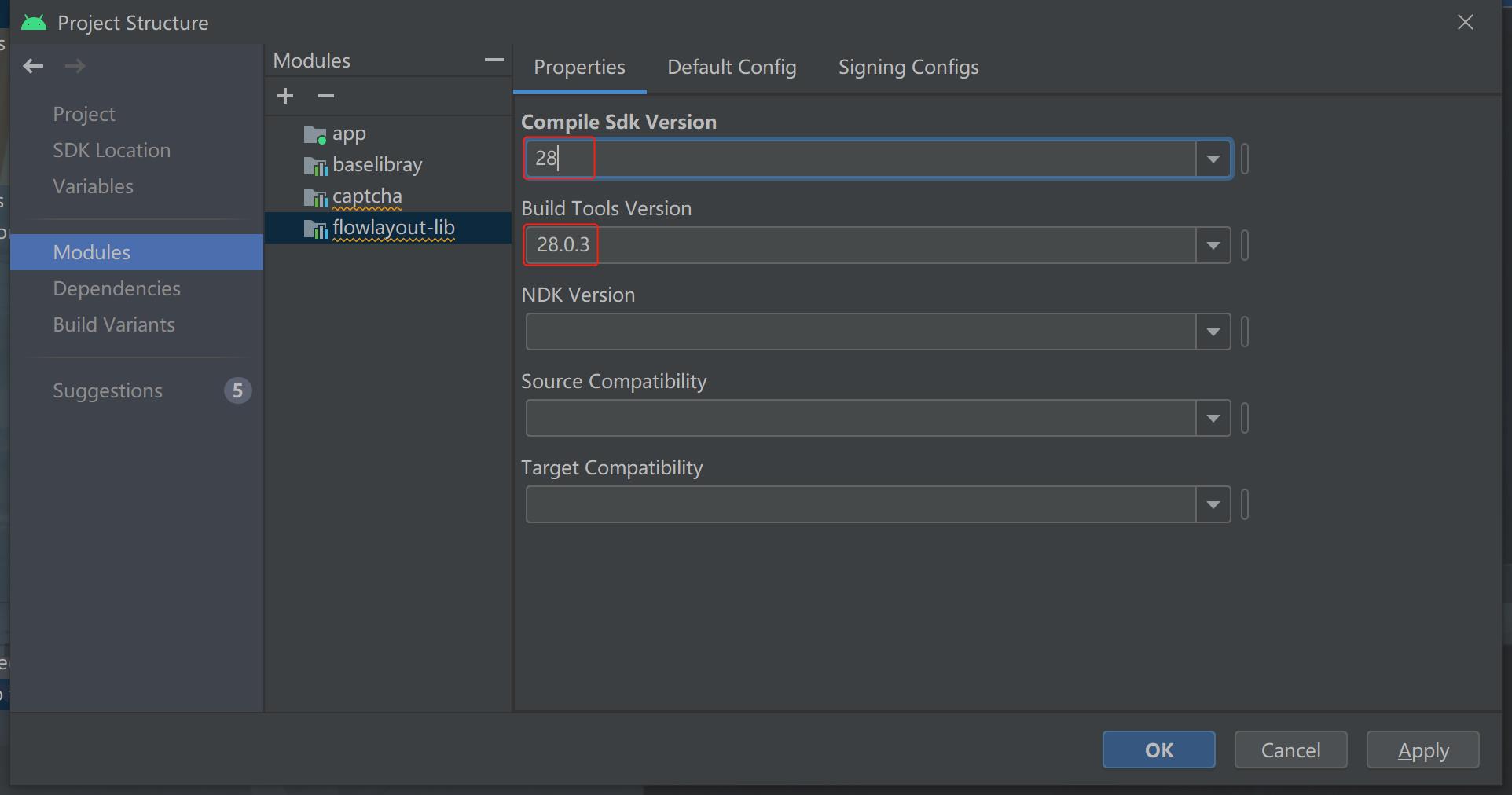
Task: Click the Project Structure window title
Action: [x=133, y=24]
